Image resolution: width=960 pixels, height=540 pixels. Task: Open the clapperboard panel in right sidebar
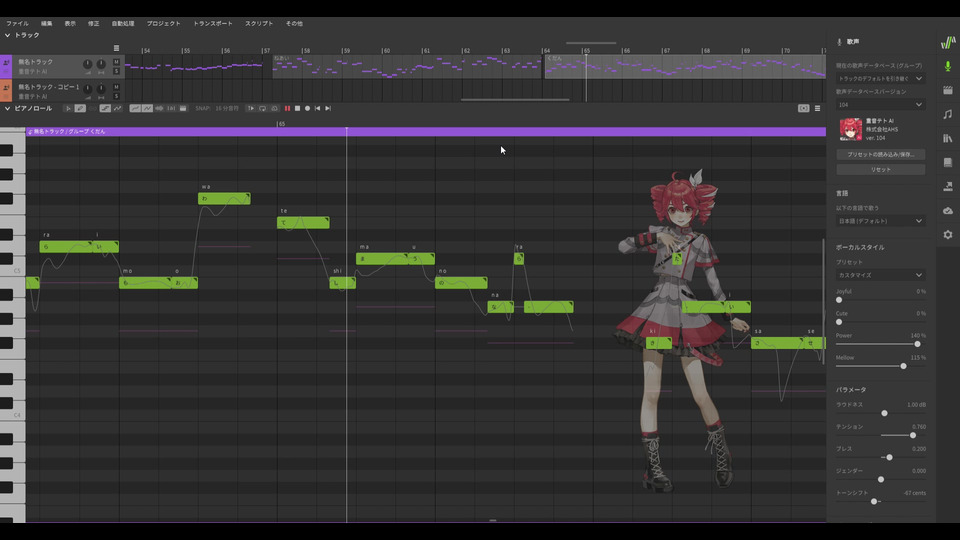[948, 90]
